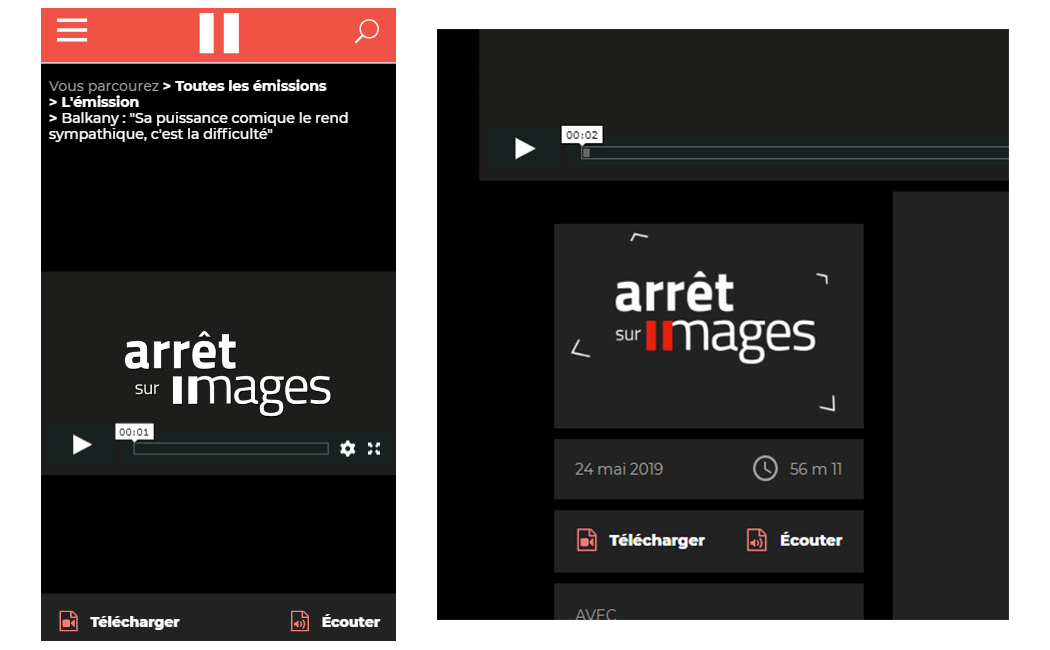
Task: Go to the "Toutes les émissions" breadcrumb
Action: [250, 86]
